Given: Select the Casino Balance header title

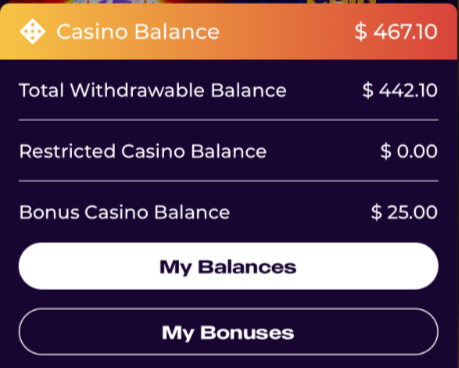Looking at the screenshot, I should [x=138, y=32].
